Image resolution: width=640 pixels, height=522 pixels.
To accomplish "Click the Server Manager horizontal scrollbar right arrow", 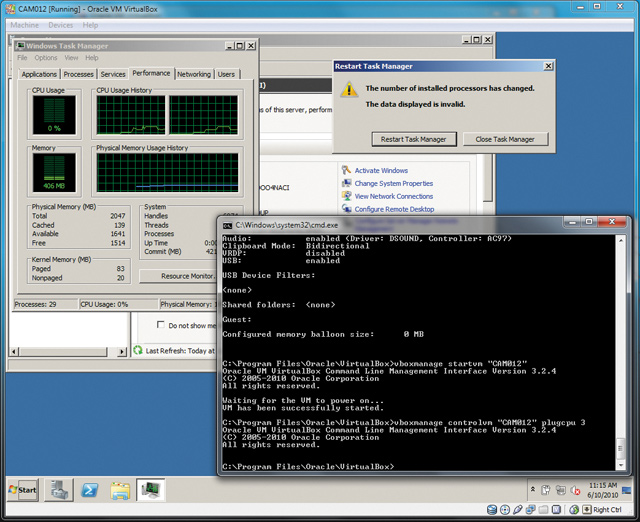I will click(122, 351).
